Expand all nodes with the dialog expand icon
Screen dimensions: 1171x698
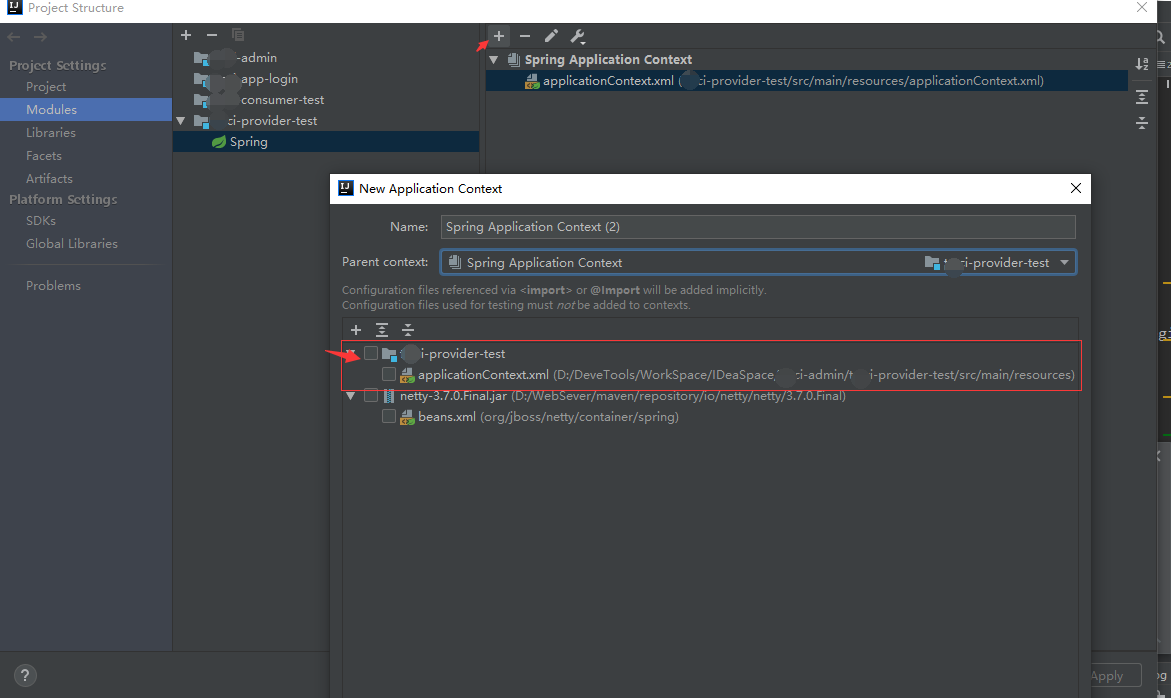point(381,329)
